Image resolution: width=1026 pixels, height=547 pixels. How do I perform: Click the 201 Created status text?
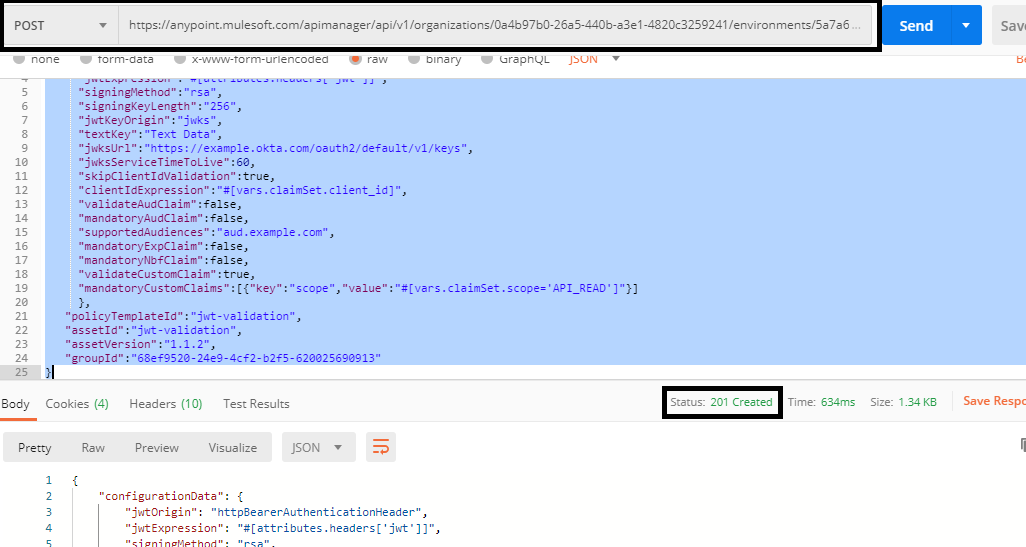point(741,402)
